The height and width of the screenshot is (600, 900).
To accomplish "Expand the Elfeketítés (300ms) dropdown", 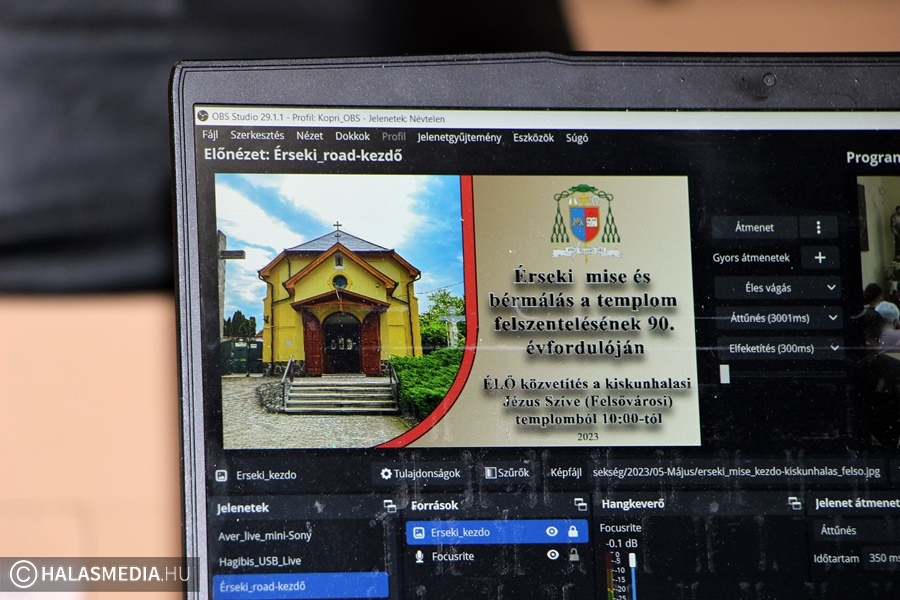I will click(x=831, y=348).
